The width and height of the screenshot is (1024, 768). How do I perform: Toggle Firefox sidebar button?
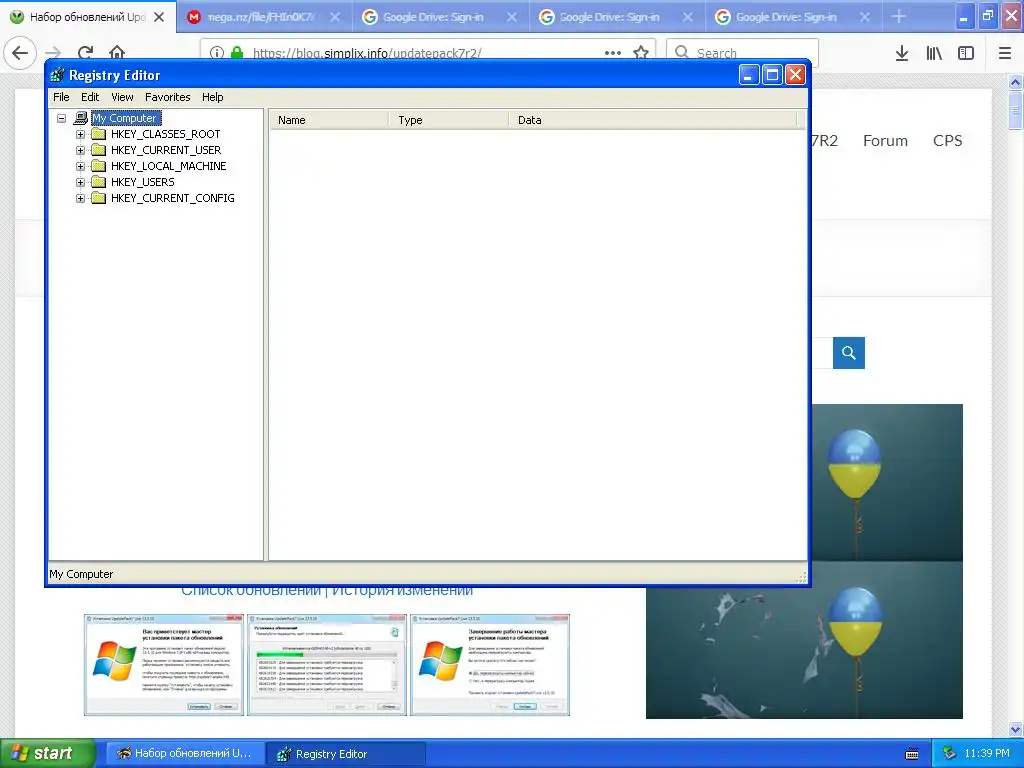point(966,53)
